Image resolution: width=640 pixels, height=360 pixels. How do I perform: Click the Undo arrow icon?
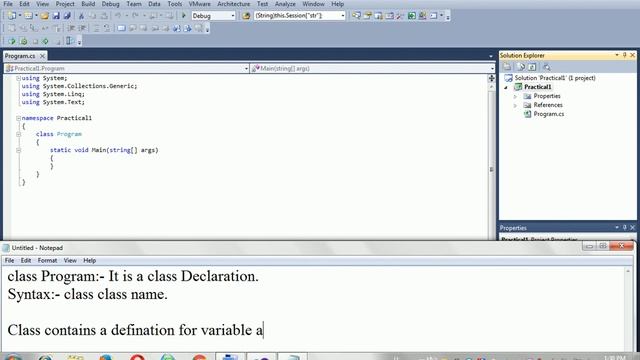(118, 16)
